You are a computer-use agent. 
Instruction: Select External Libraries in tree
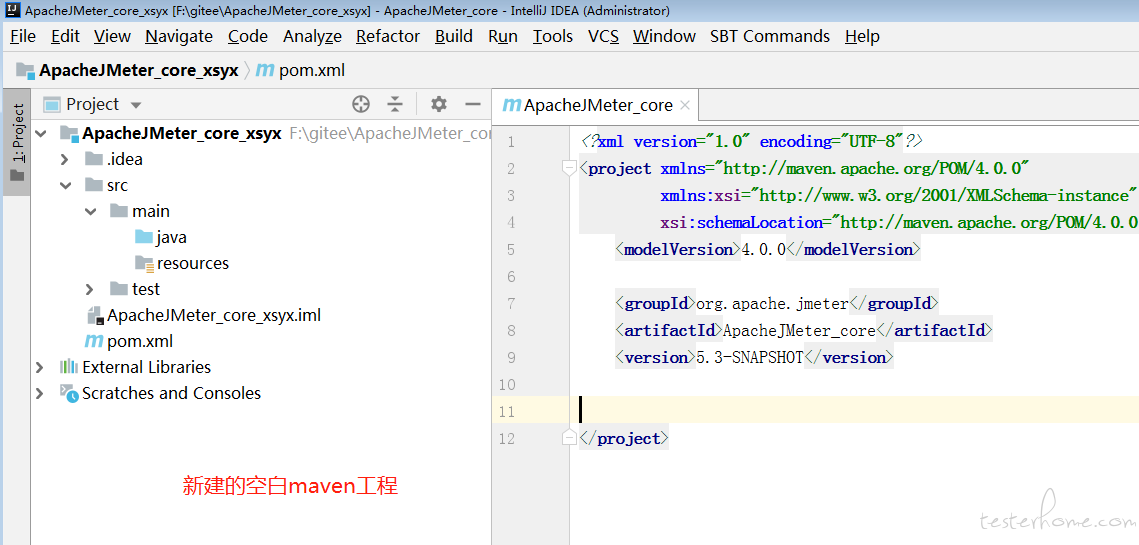146,367
